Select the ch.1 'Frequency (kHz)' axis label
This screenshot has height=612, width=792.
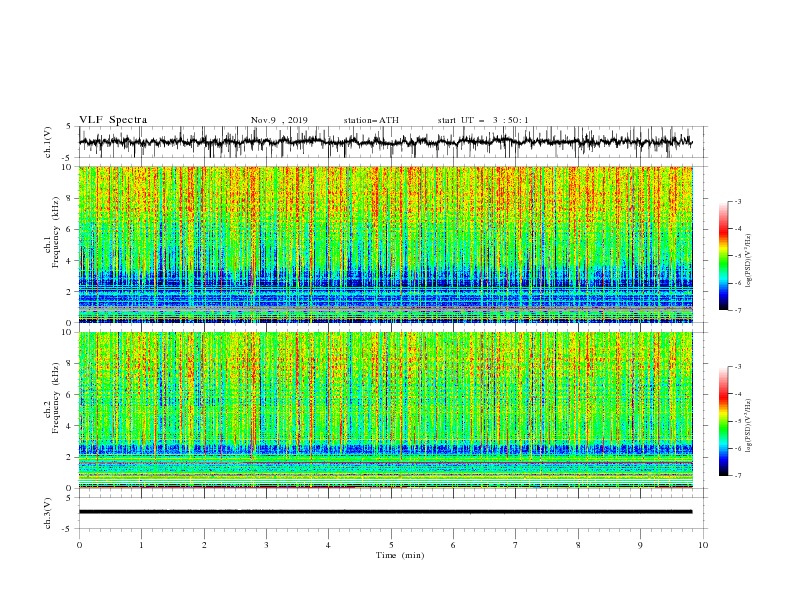pos(56,232)
